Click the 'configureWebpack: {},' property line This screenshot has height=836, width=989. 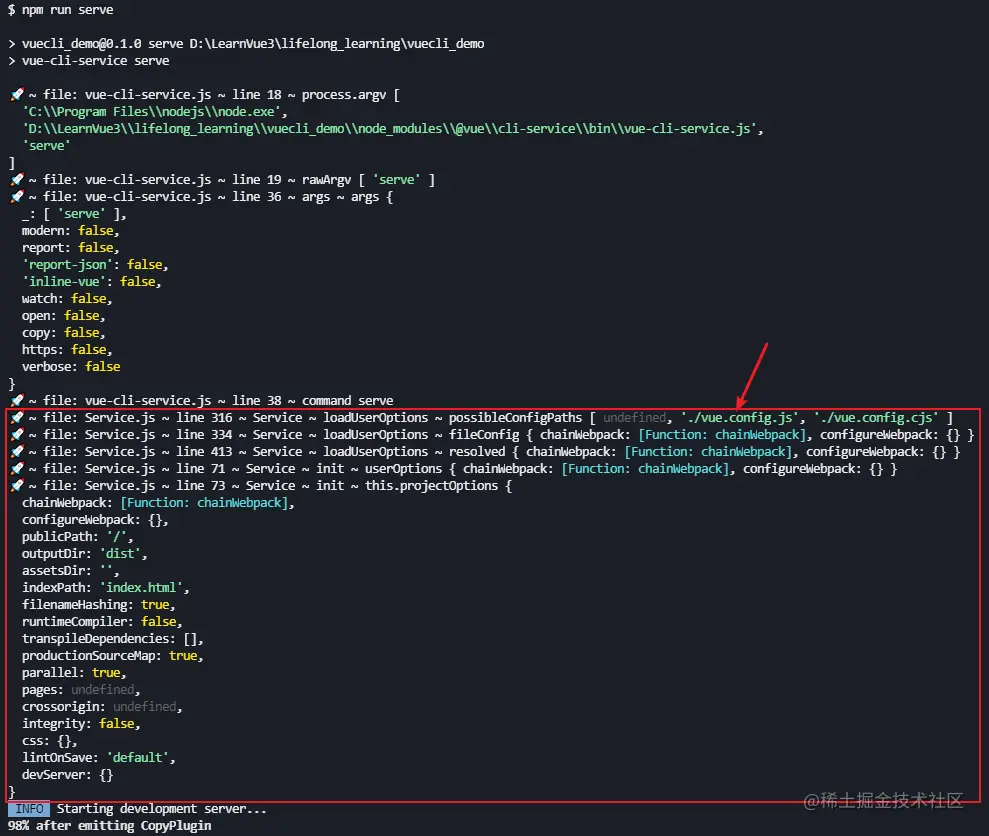click(x=95, y=520)
